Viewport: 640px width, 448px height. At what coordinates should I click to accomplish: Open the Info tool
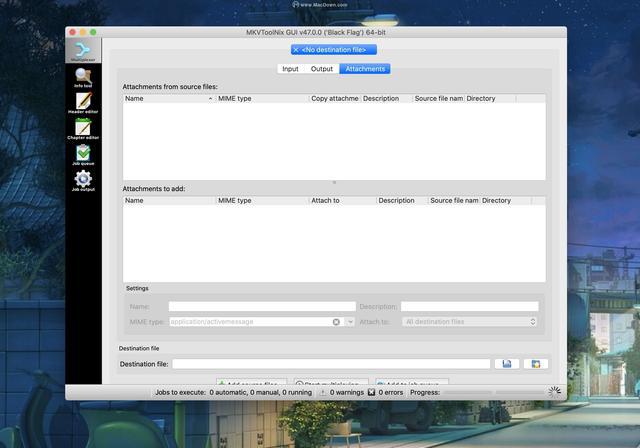coord(83,78)
